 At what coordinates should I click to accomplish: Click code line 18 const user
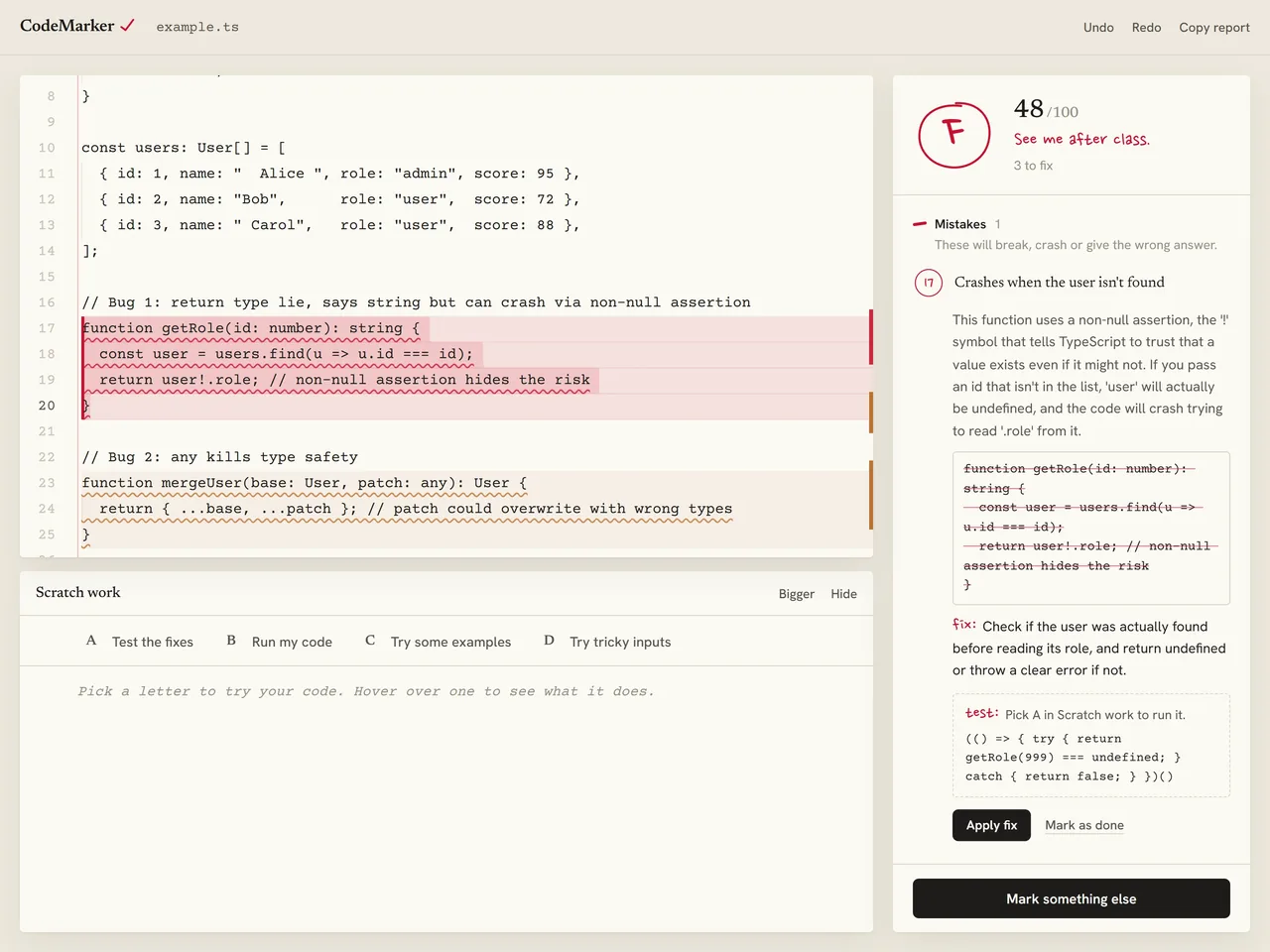tap(286, 354)
